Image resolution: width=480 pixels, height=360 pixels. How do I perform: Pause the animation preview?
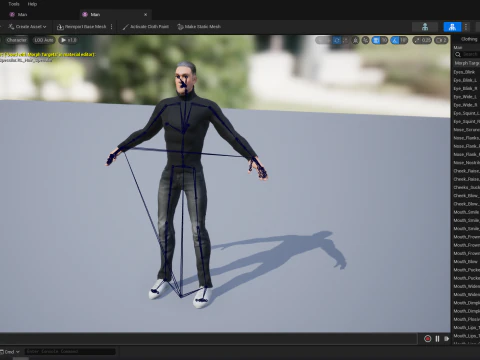(437, 339)
